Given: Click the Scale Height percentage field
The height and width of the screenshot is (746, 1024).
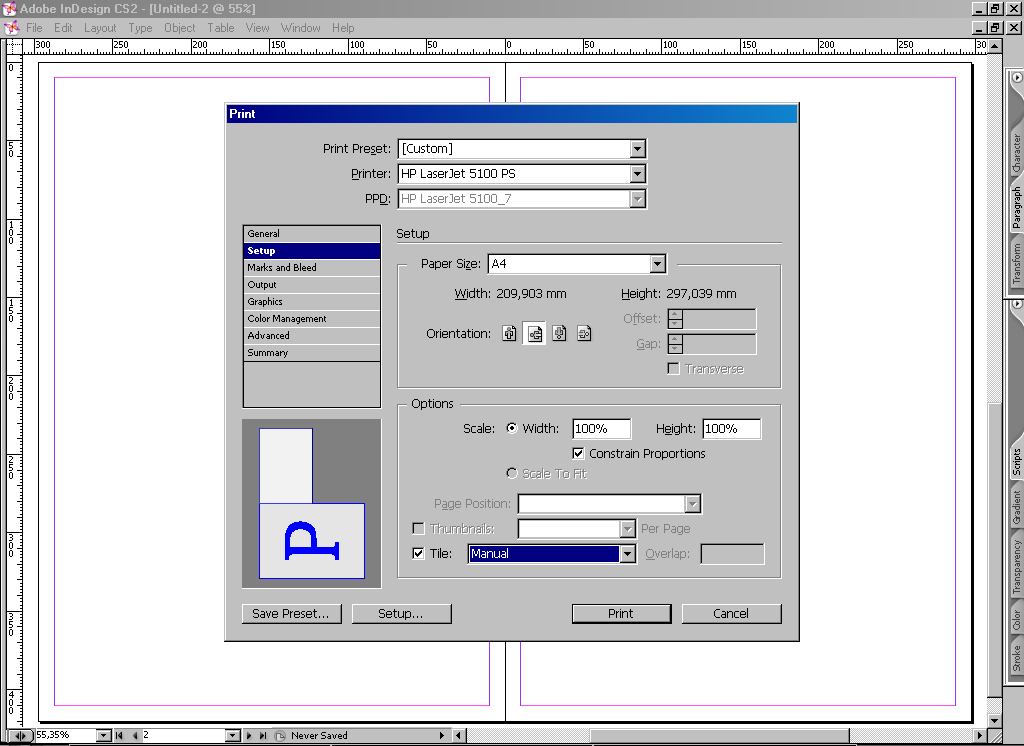Looking at the screenshot, I should coord(731,429).
